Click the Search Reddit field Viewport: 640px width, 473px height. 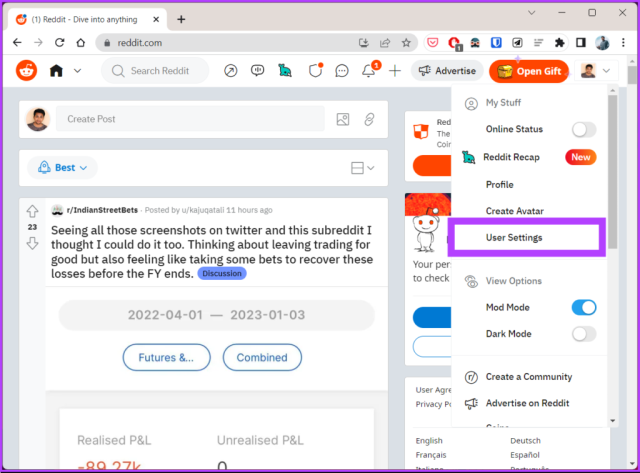point(155,71)
